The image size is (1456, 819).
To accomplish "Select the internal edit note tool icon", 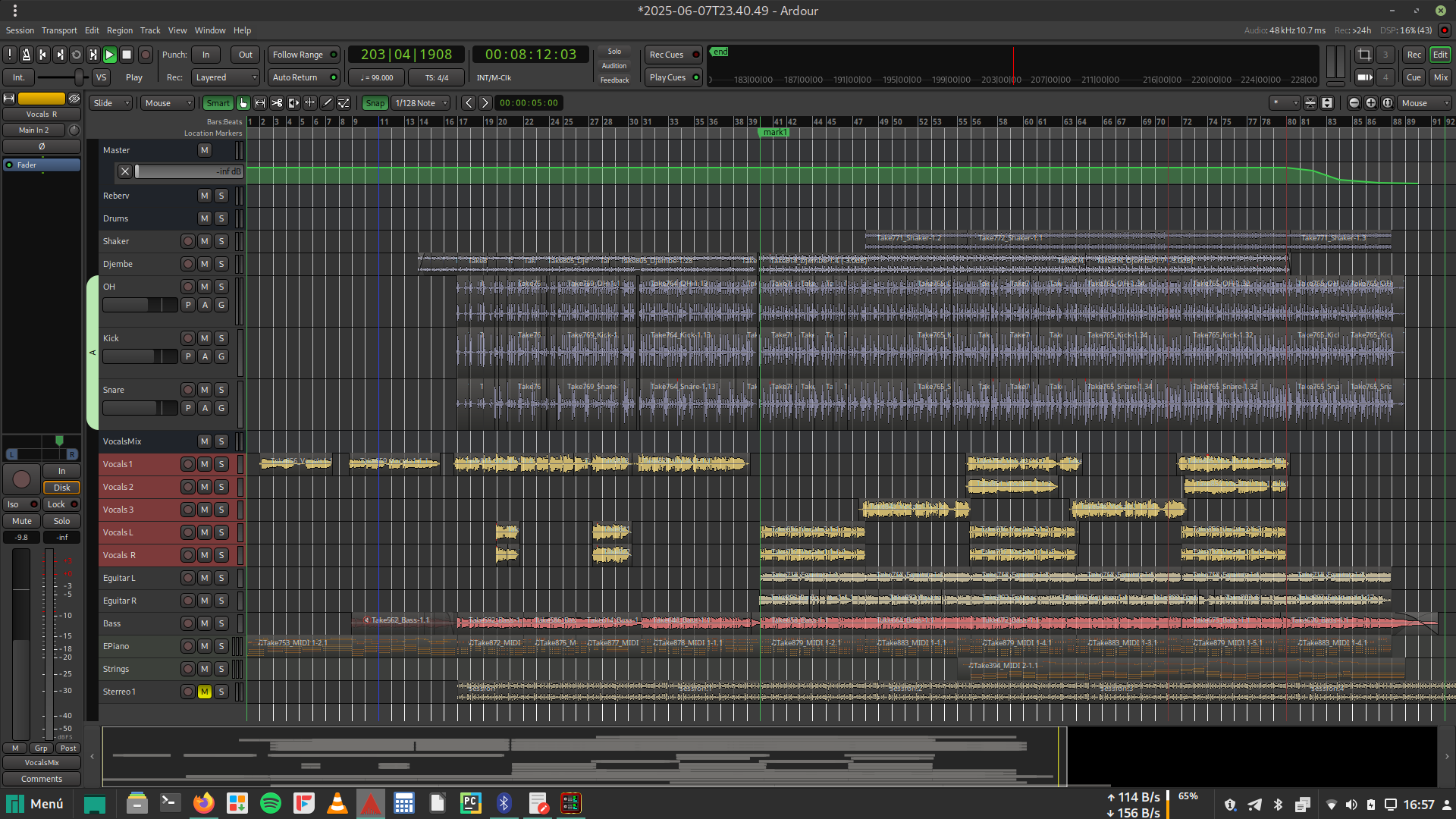I will pyautogui.click(x=344, y=103).
